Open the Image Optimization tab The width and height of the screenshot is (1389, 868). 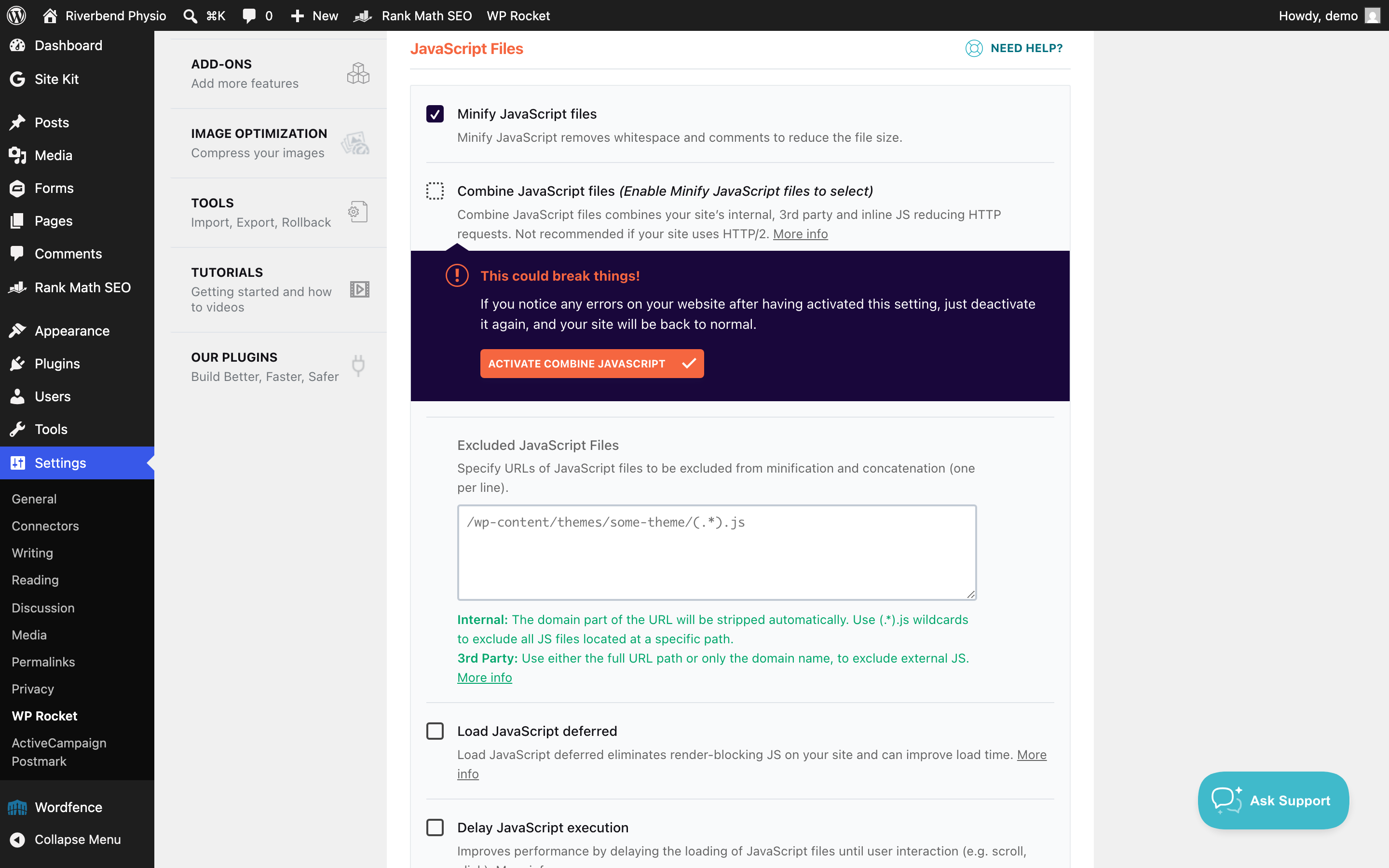pos(279,144)
